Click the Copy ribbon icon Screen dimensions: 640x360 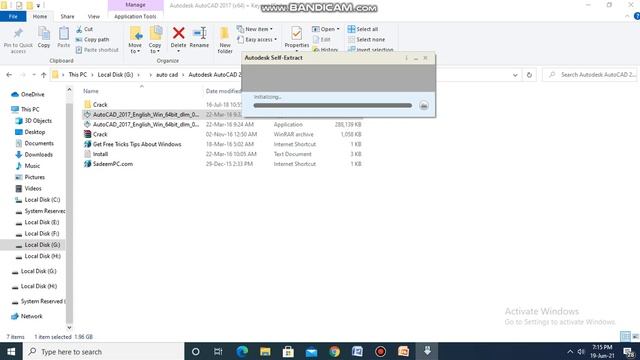point(44,34)
